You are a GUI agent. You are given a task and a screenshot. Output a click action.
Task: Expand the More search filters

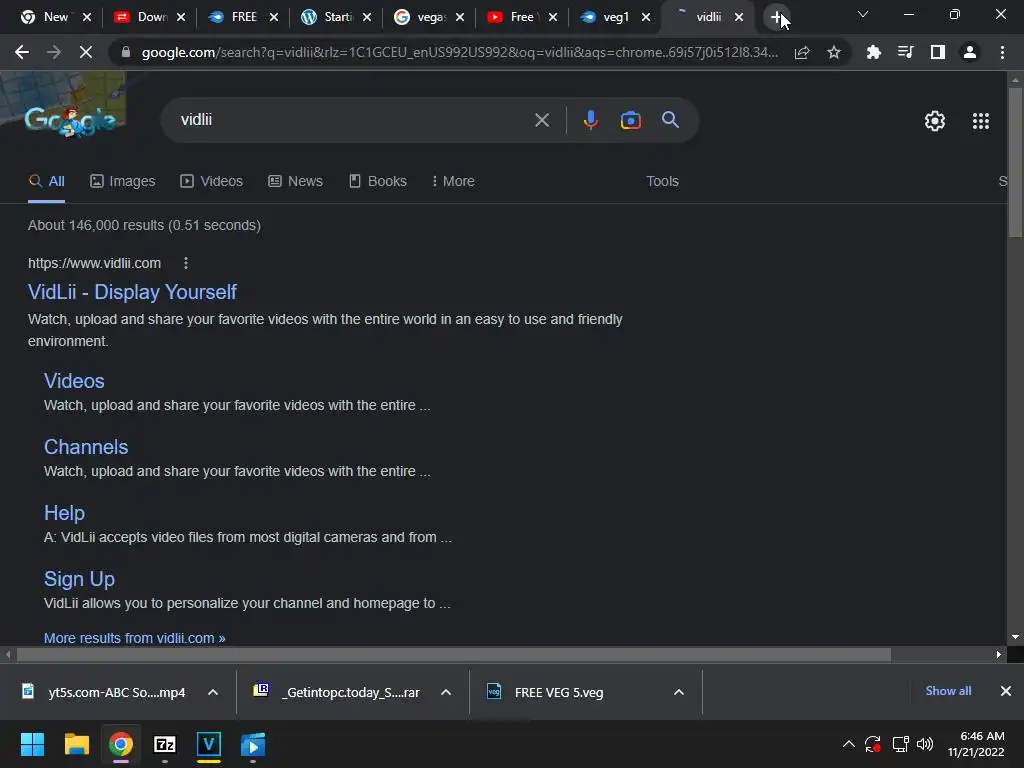[453, 182]
